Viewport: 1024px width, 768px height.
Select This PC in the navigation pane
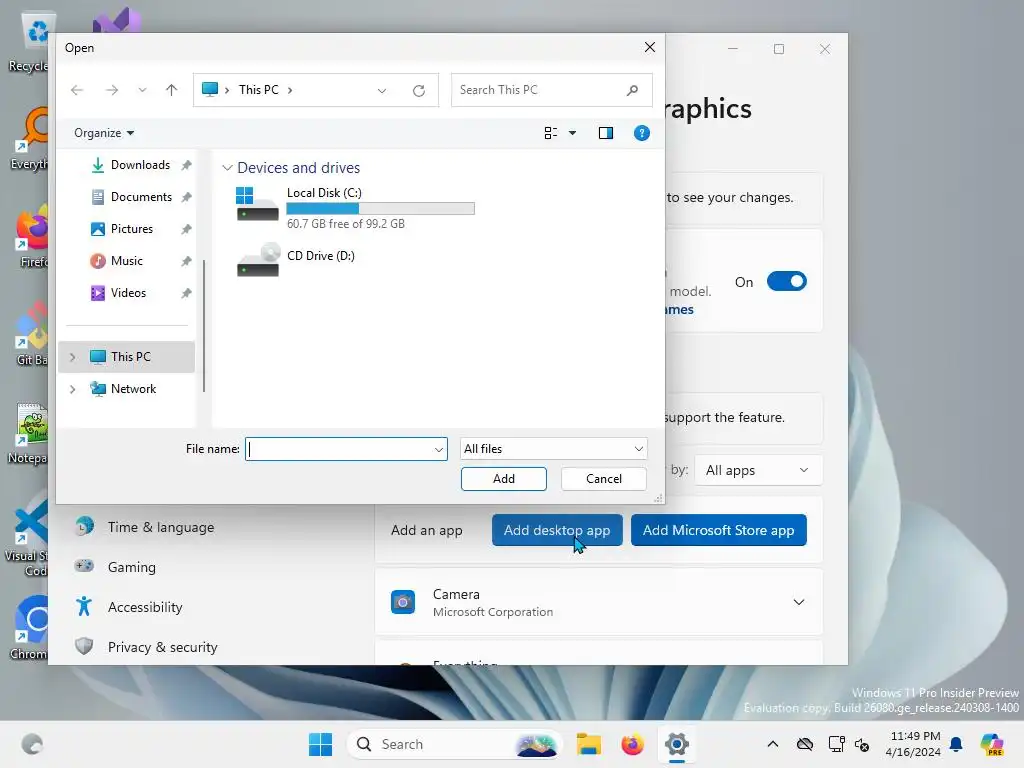[x=127, y=357]
